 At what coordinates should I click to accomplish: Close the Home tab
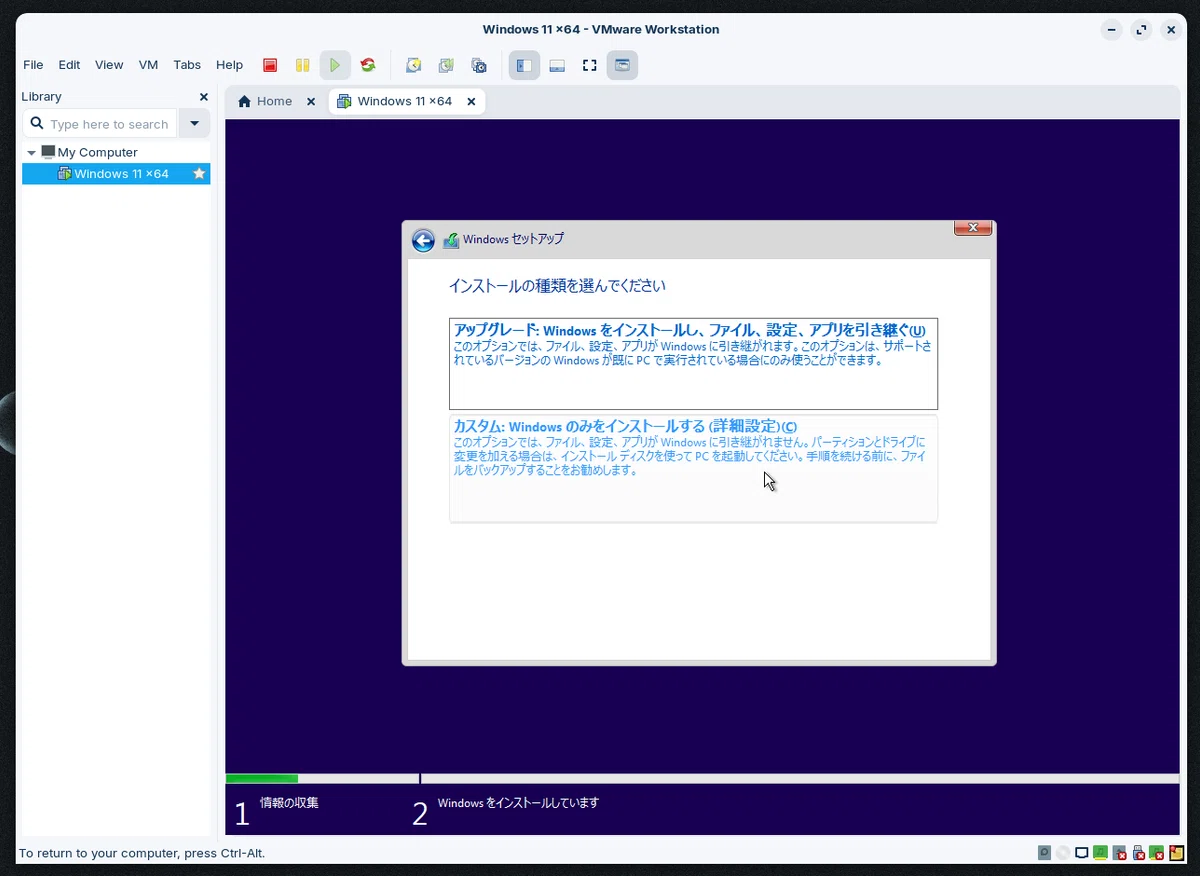[x=311, y=101]
